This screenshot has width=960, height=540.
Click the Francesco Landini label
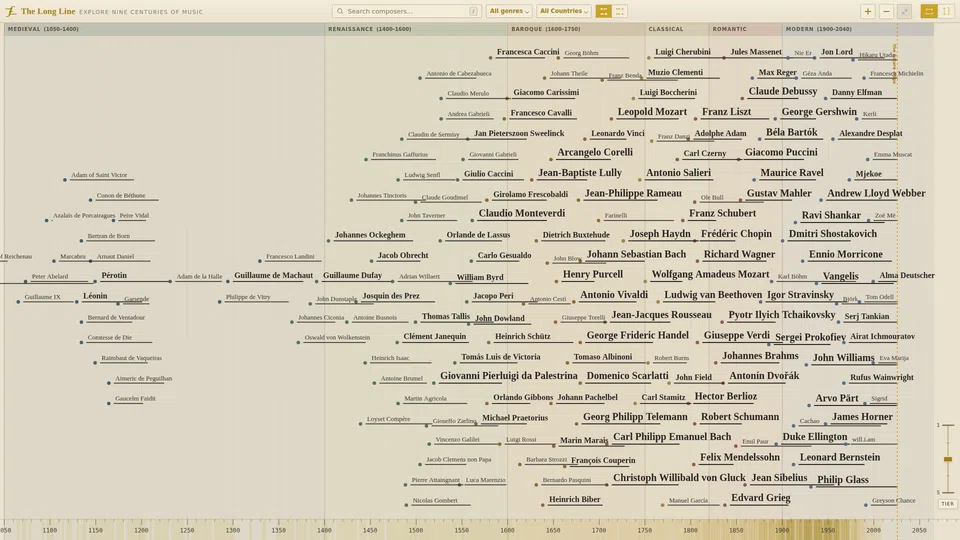pos(290,257)
